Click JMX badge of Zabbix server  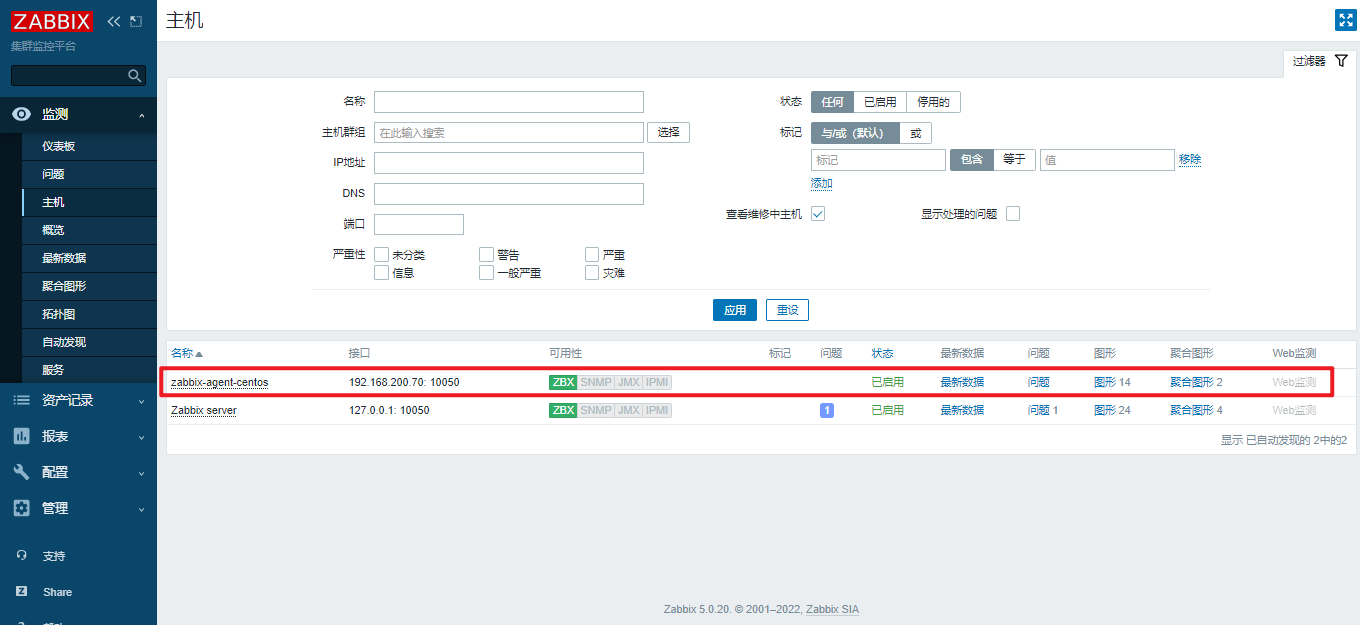click(x=628, y=410)
